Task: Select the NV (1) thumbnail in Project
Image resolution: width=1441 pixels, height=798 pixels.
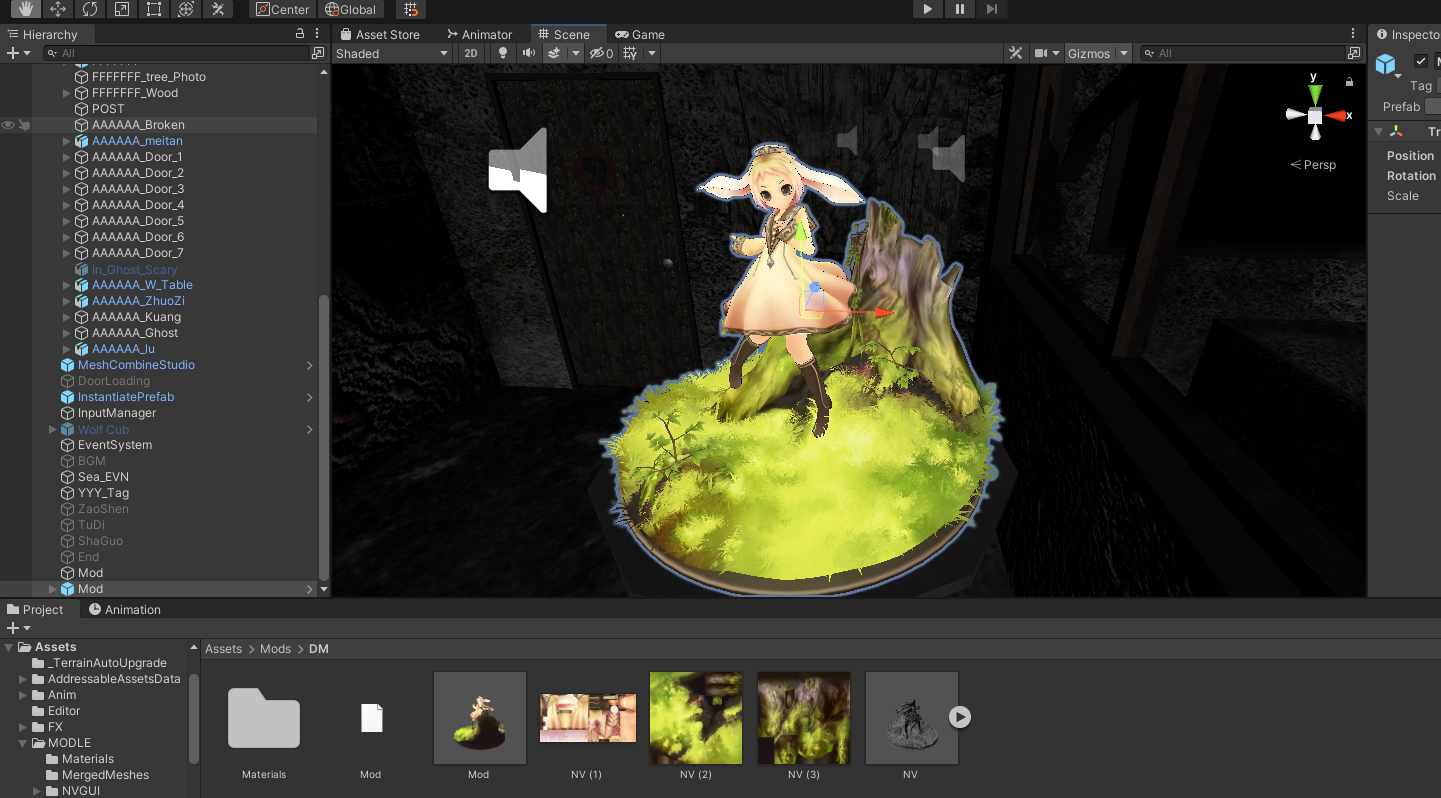Action: (x=587, y=718)
